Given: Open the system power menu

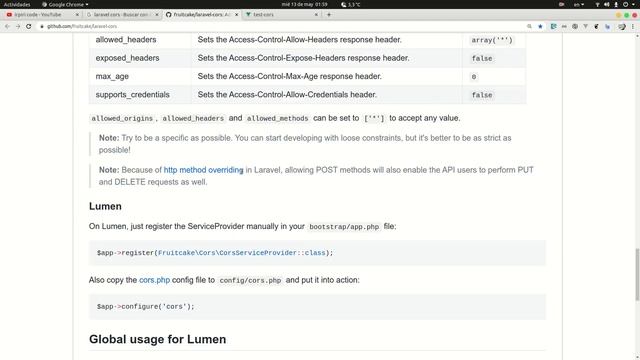Looking at the screenshot, I should click(x=629, y=4).
